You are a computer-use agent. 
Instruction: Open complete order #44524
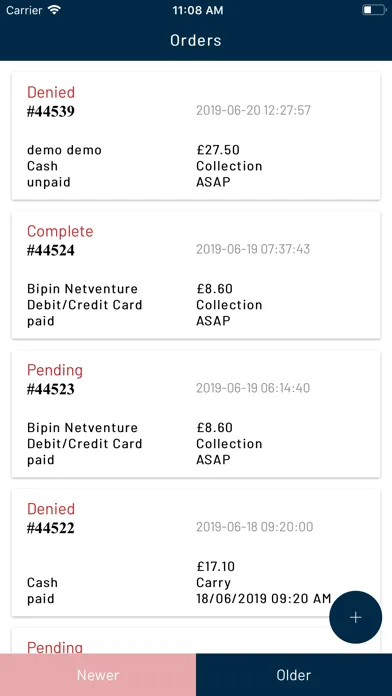click(196, 275)
